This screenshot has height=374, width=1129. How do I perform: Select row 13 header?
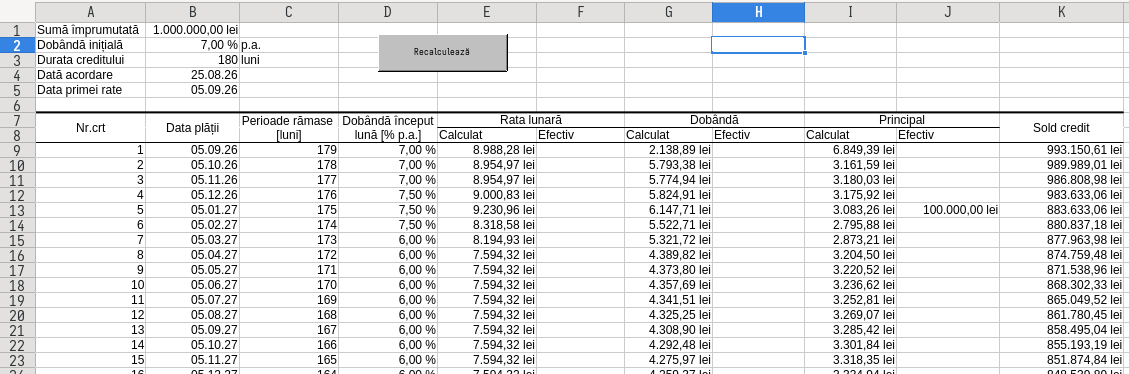17,210
